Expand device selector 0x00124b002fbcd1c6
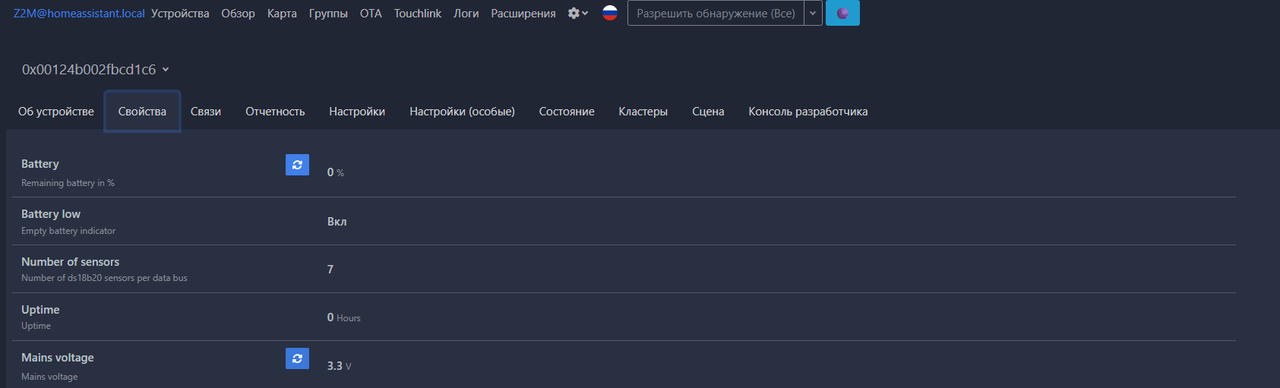 point(96,69)
